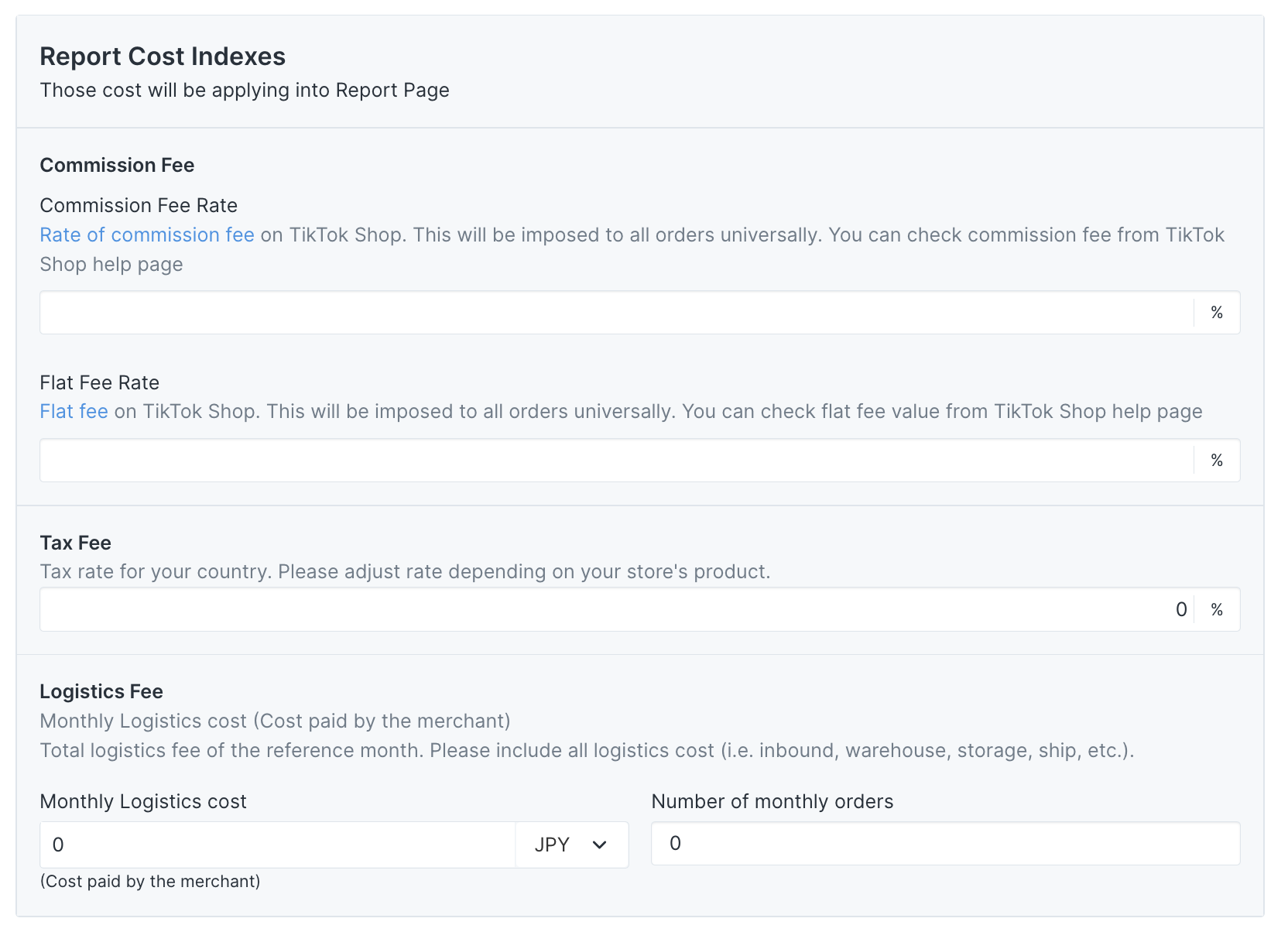Click the % suffix of Commission Fee Rate
The width and height of the screenshot is (1288, 932).
pos(1217,313)
